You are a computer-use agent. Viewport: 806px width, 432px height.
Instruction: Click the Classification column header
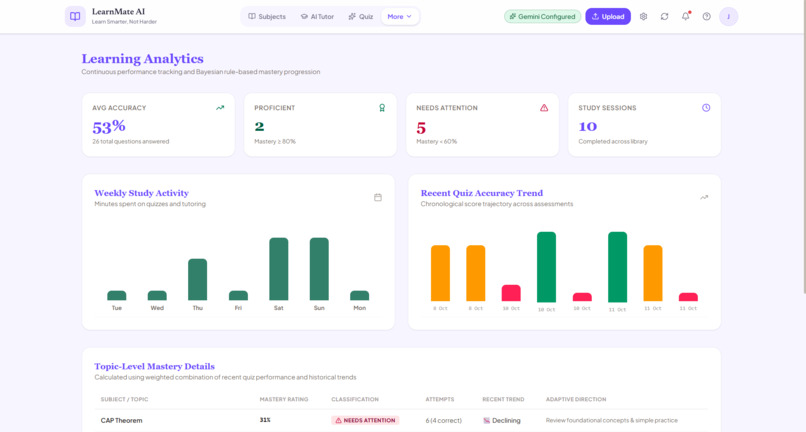click(355, 399)
